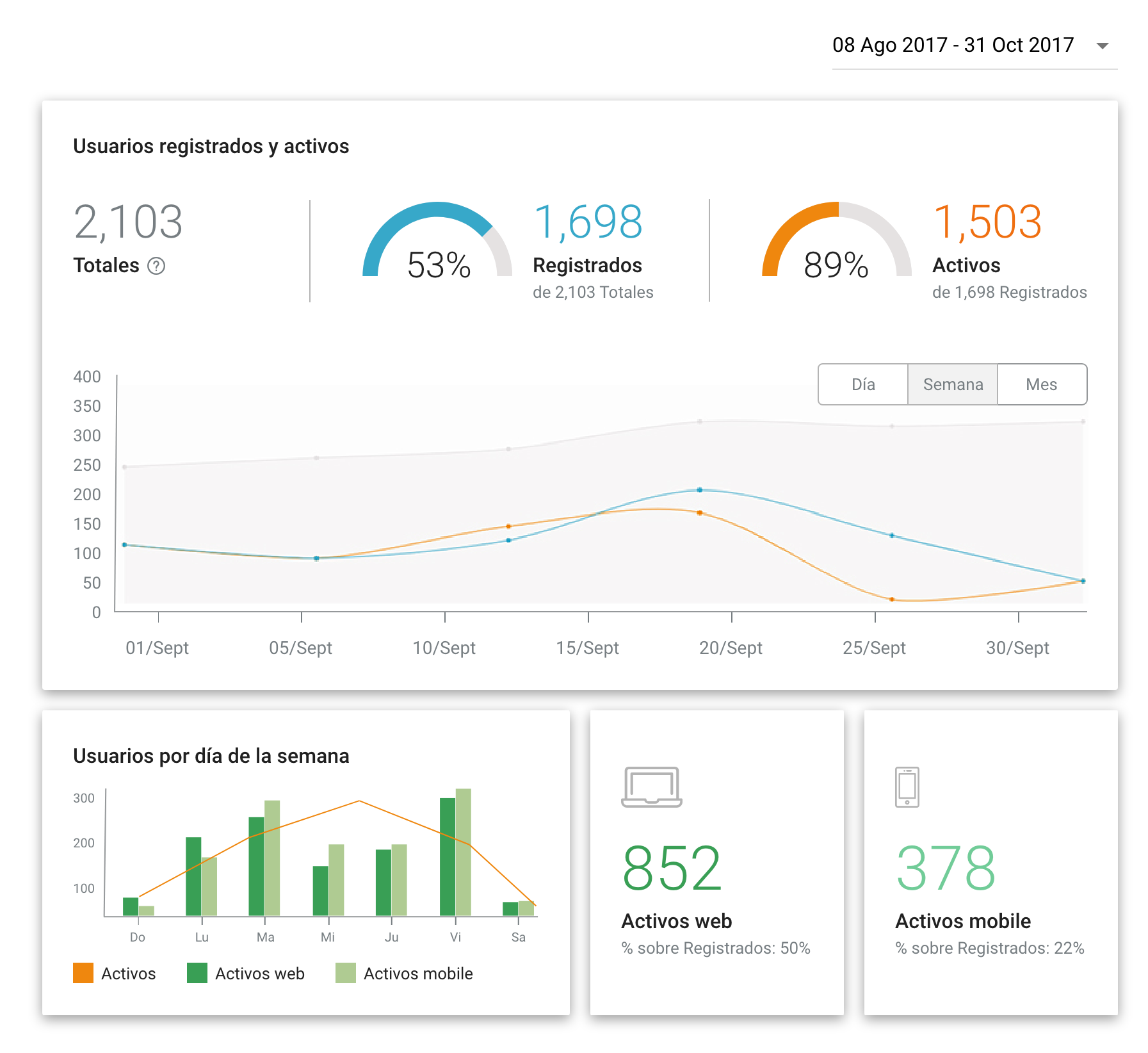This screenshot has width=1148, height=1053.
Task: Open the date range dropdown arrow
Action: [x=1102, y=45]
